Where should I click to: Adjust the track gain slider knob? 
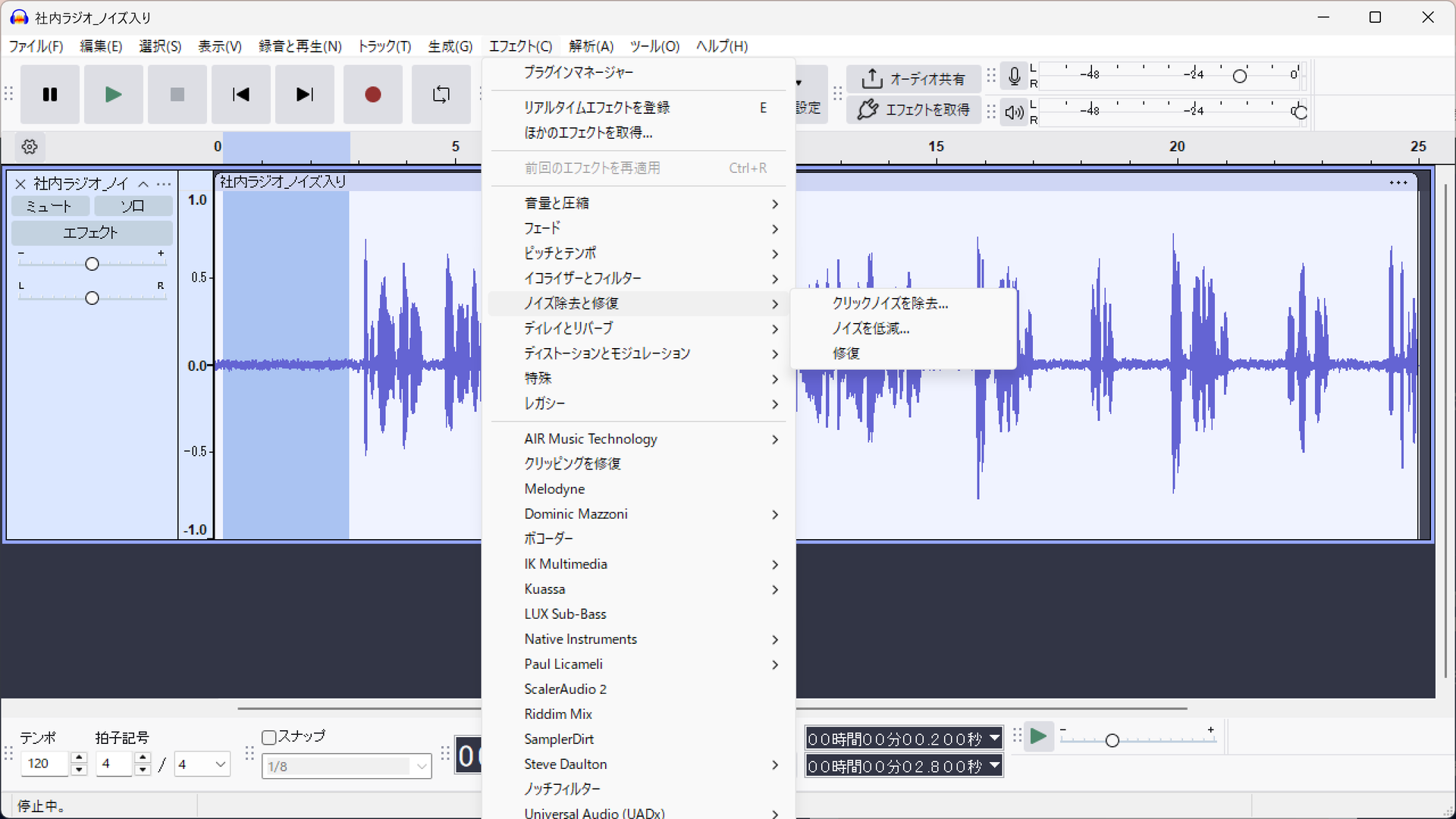pos(92,264)
